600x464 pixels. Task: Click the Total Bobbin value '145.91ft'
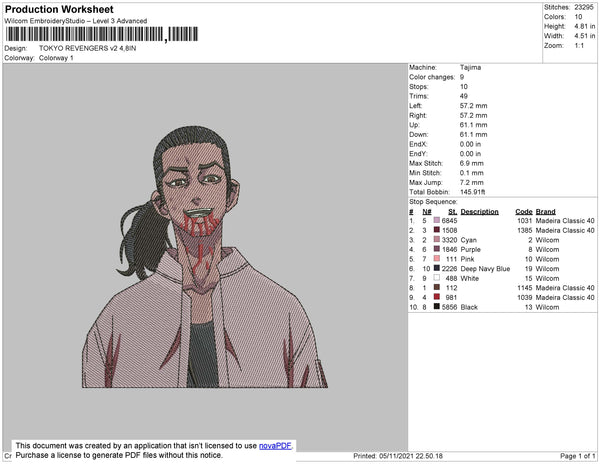473,192
